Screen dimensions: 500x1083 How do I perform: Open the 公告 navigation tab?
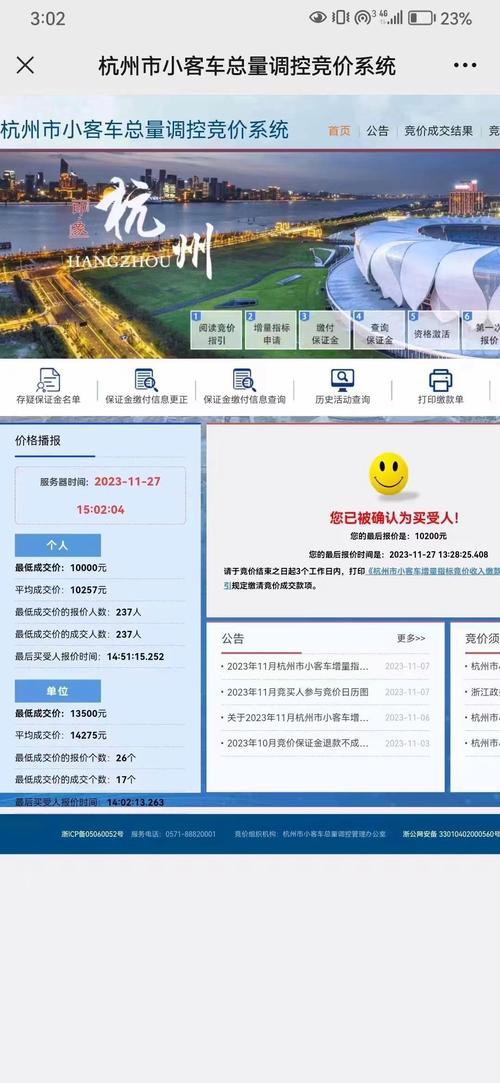pyautogui.click(x=378, y=131)
